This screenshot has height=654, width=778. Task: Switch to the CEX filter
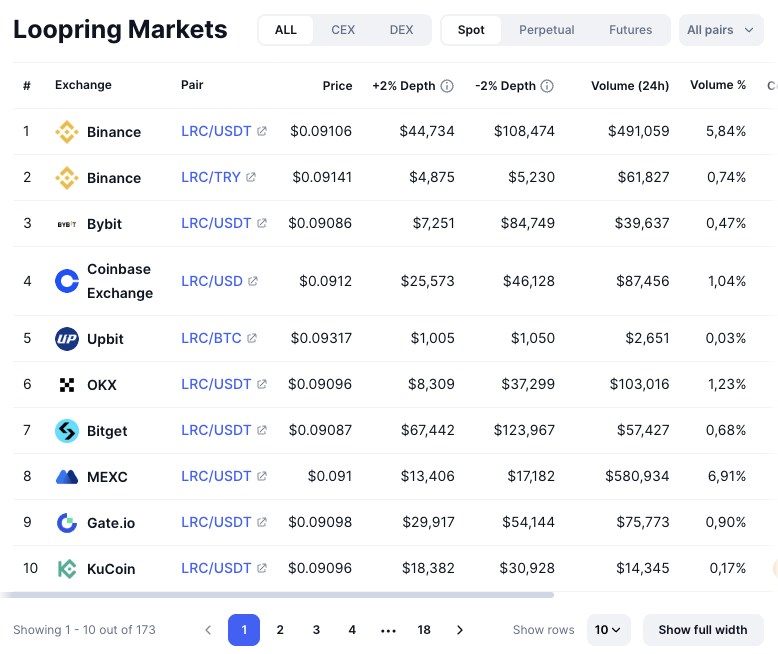[x=343, y=30]
